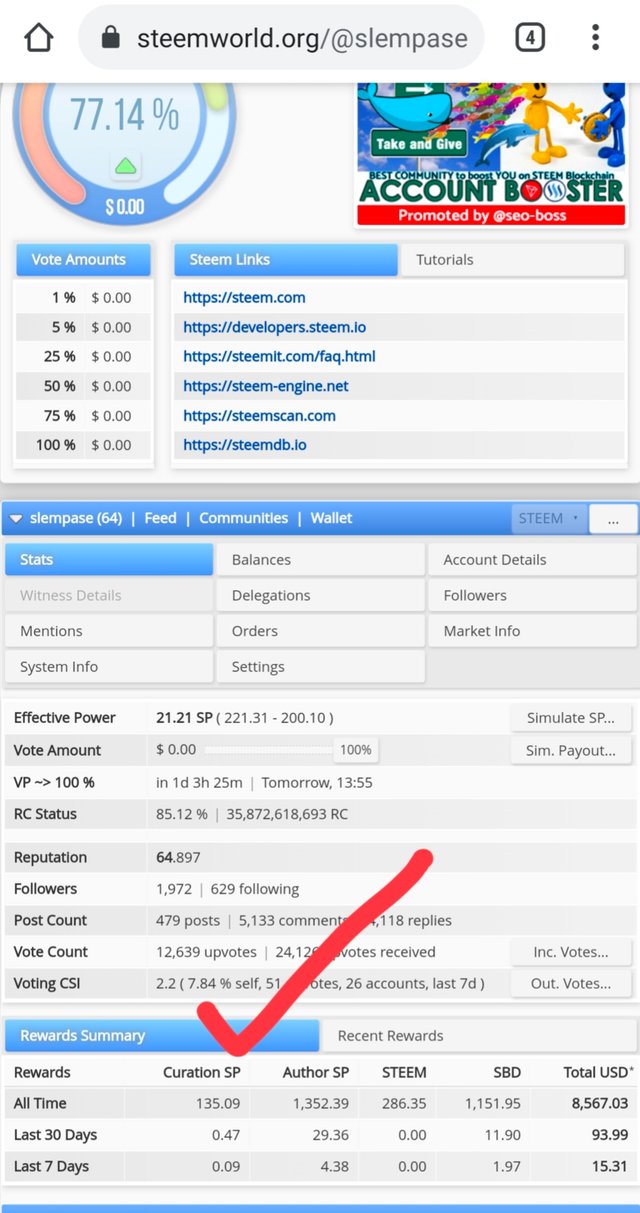The width and height of the screenshot is (640, 1213).
Task: Click the Simulate SP... button
Action: [571, 718]
